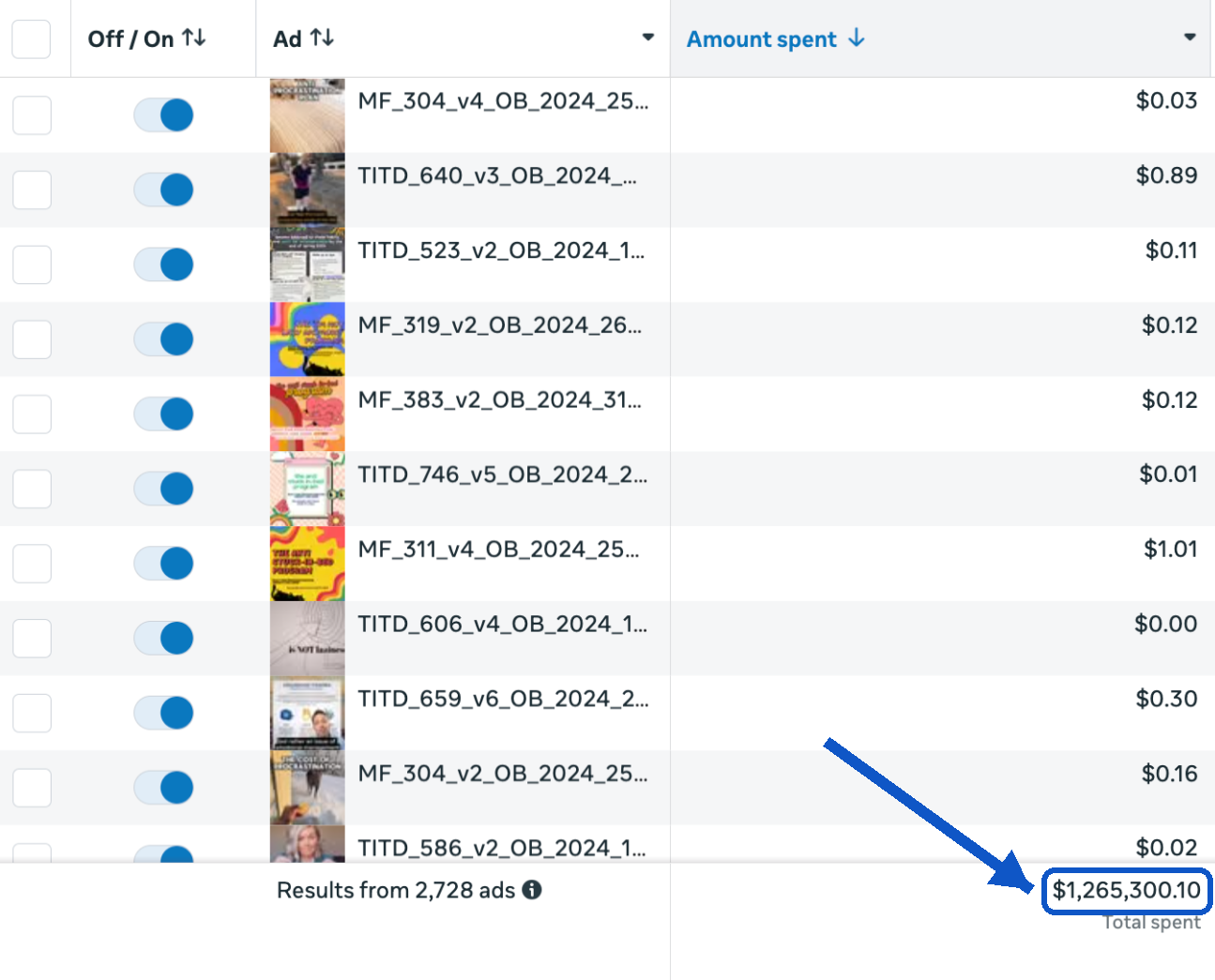Click the $0.16 amount for MF_304_v2

(x=1169, y=774)
